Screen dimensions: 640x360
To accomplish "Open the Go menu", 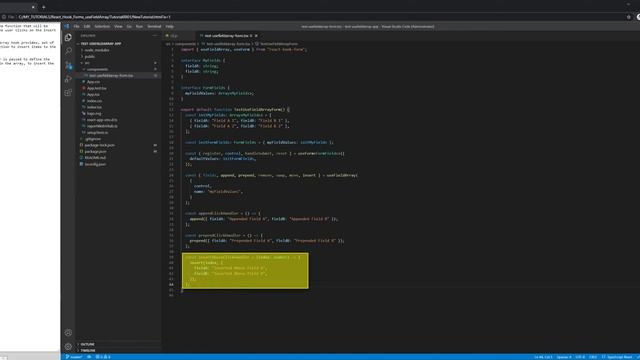I will [x=129, y=27].
